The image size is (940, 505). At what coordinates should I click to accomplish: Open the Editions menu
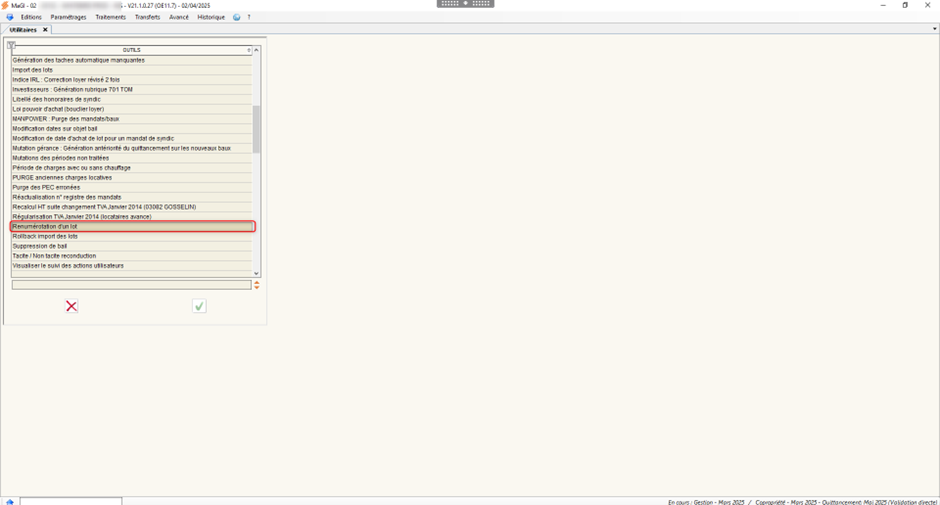tap(31, 17)
